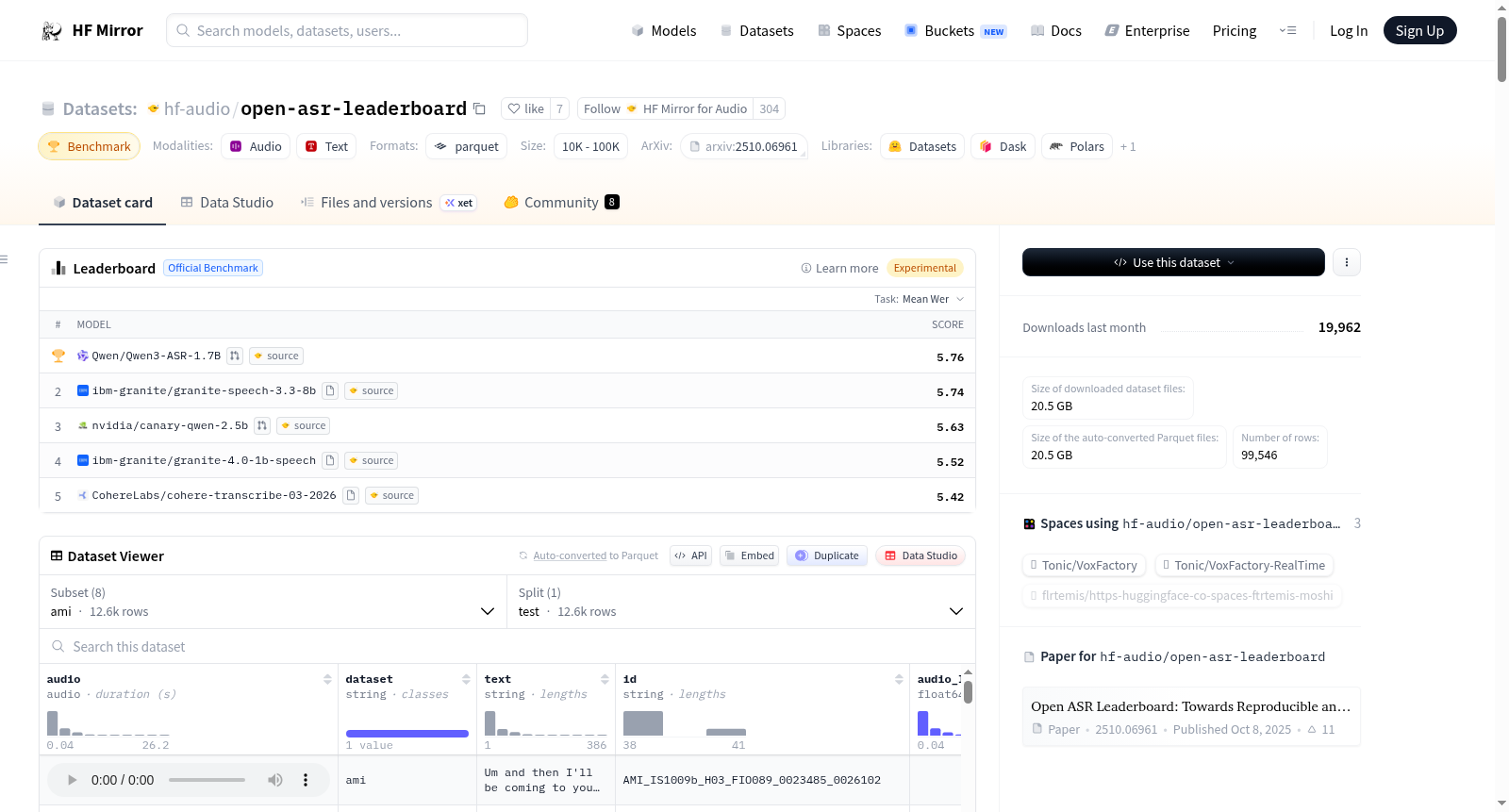Click the Benchmark trophy badge
This screenshot has width=1509, height=812.
[x=89, y=146]
